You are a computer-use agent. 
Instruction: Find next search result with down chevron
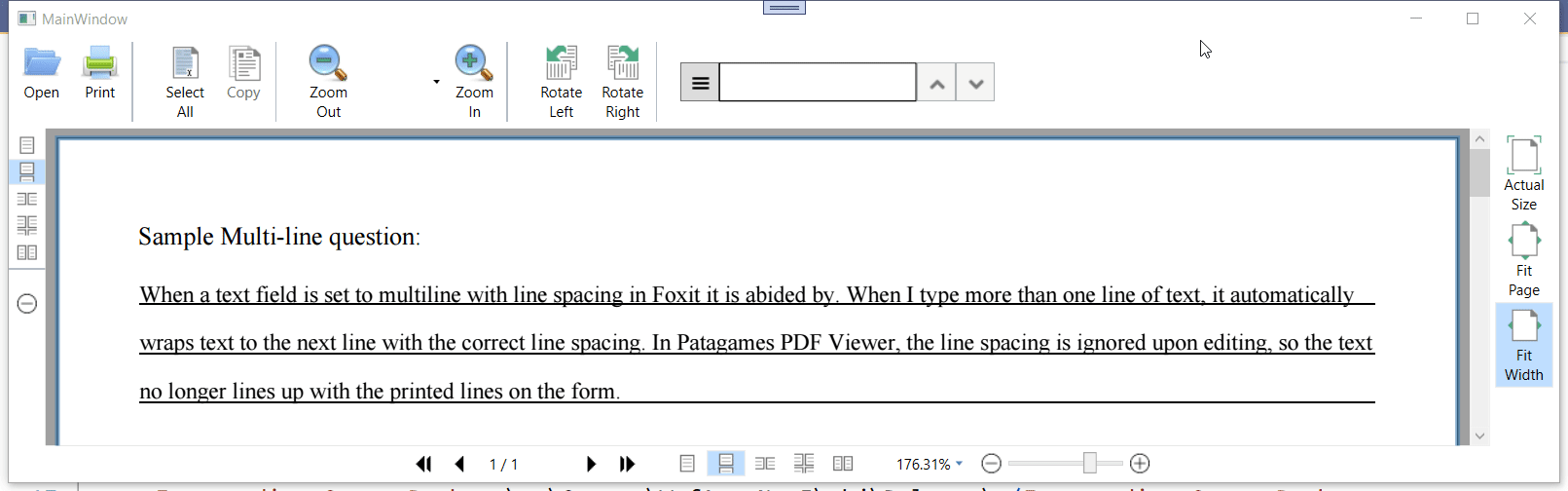point(975,83)
